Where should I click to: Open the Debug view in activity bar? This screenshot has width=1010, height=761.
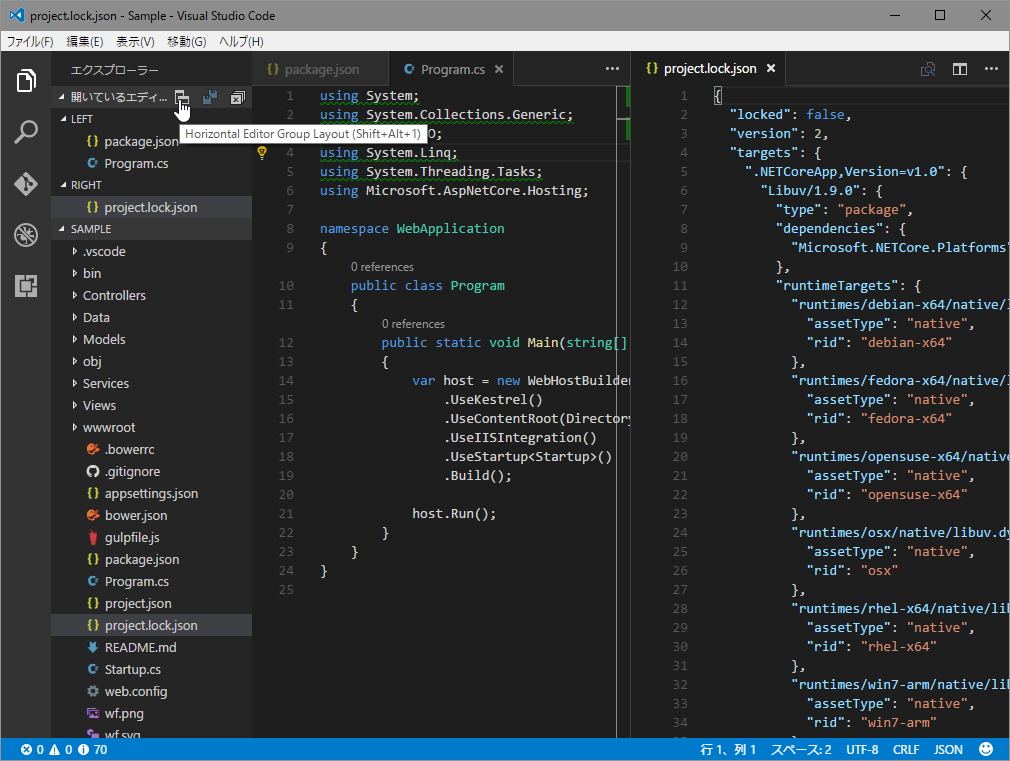(x=26, y=235)
